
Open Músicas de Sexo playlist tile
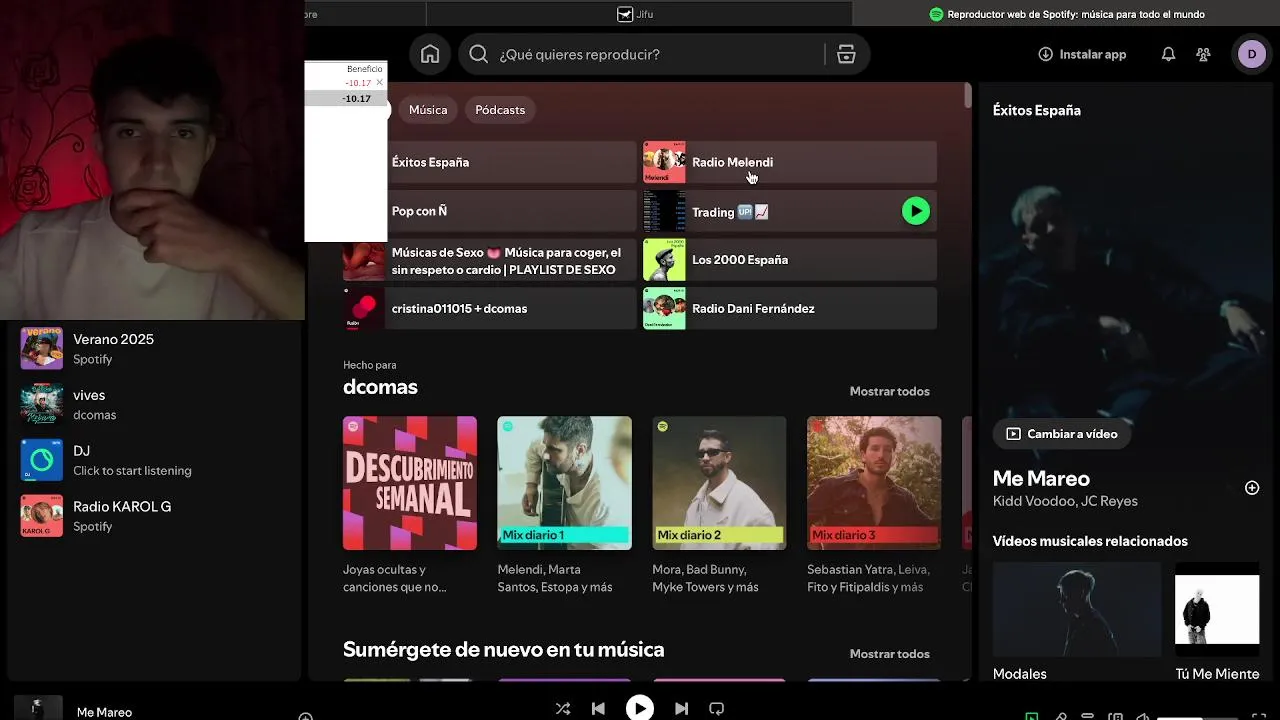click(x=489, y=260)
